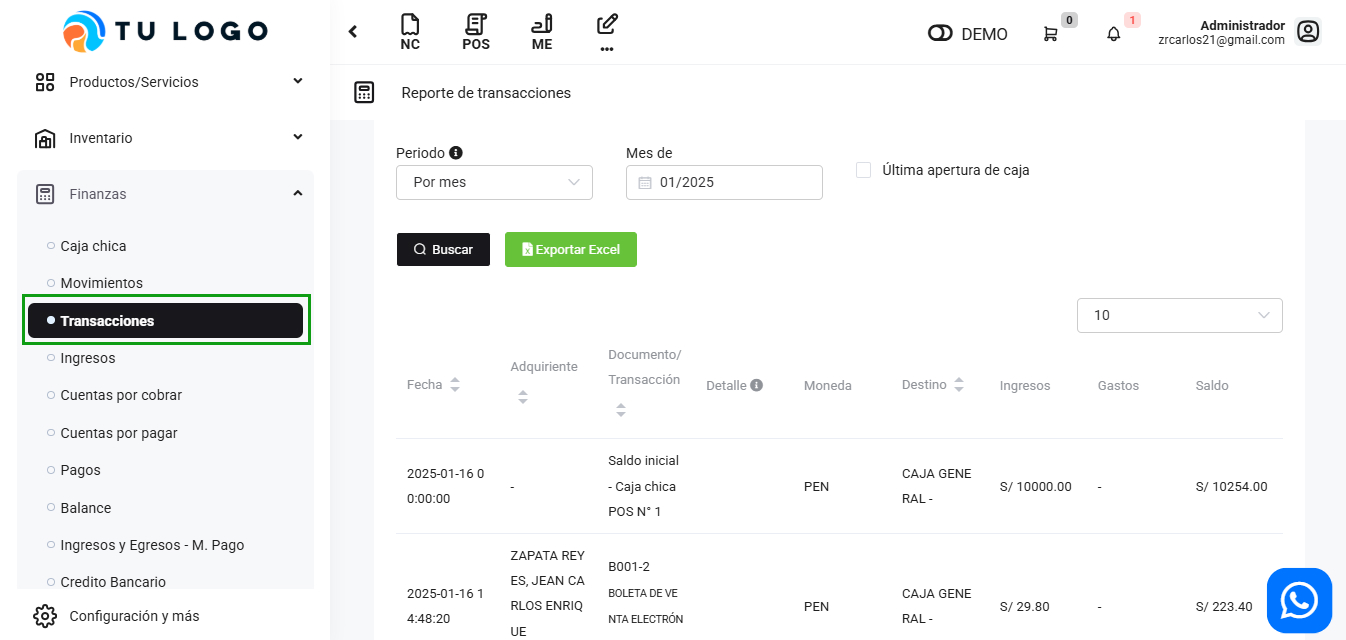Open the notifications bell
The height and width of the screenshot is (640, 1346).
click(x=1113, y=34)
